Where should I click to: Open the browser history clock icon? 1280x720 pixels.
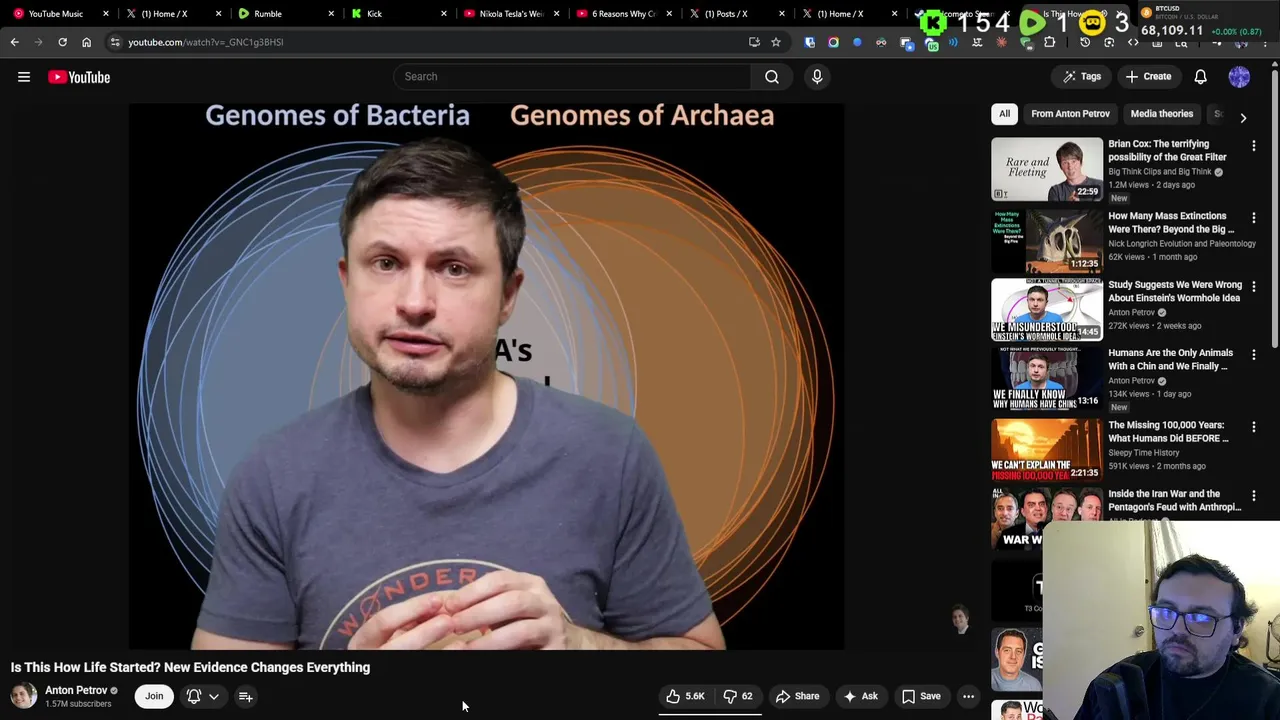[x=1085, y=42]
